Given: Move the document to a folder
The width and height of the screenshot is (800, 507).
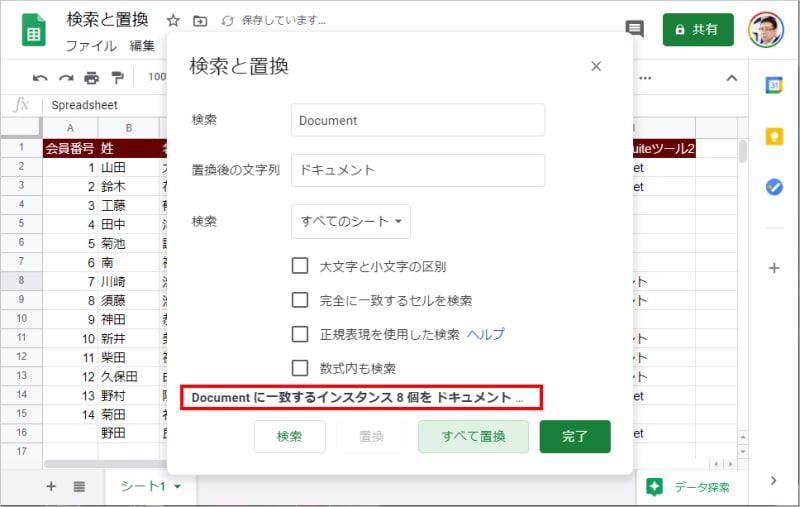Looking at the screenshot, I should 200,20.
